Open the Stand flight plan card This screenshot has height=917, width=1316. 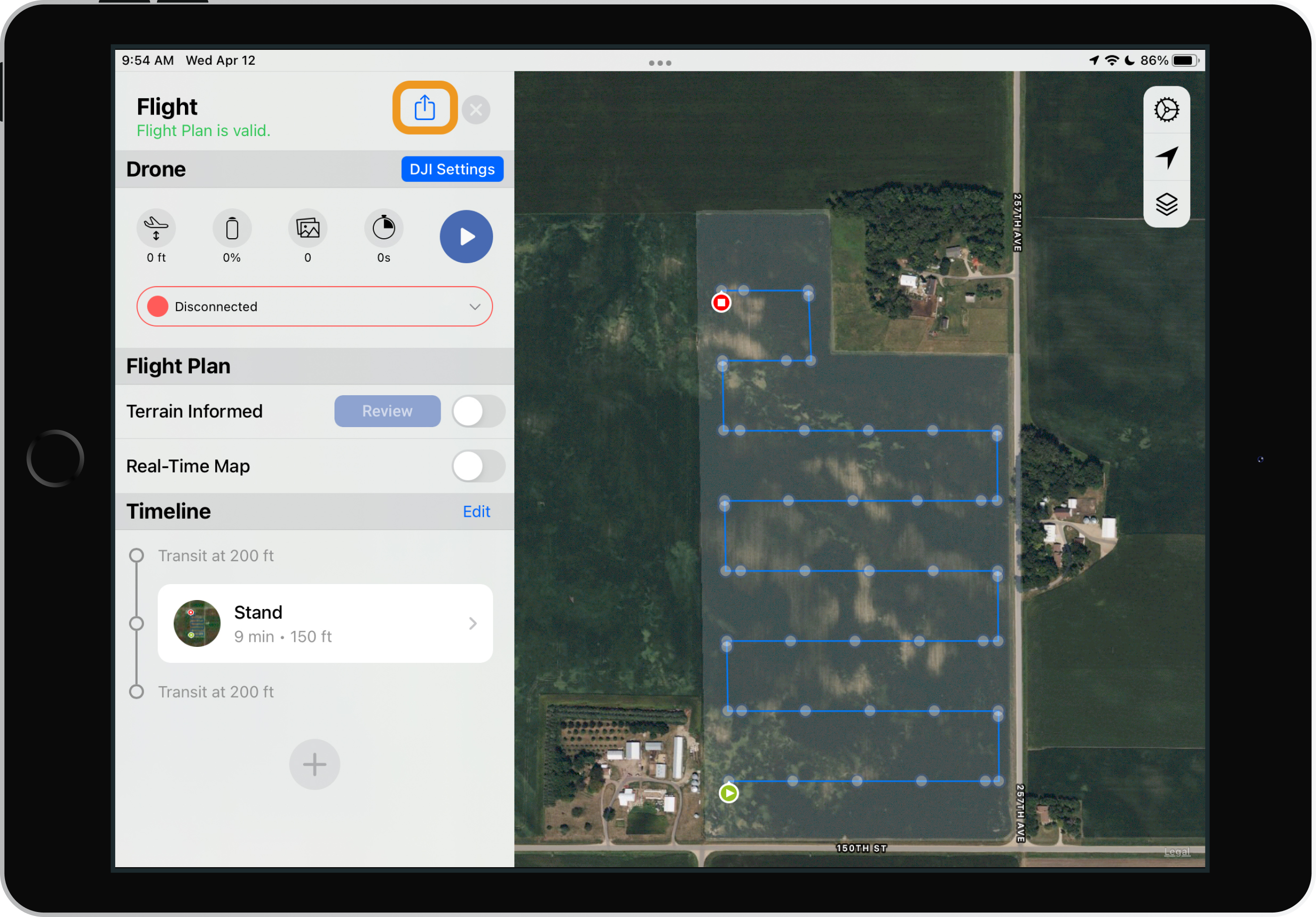pos(325,623)
